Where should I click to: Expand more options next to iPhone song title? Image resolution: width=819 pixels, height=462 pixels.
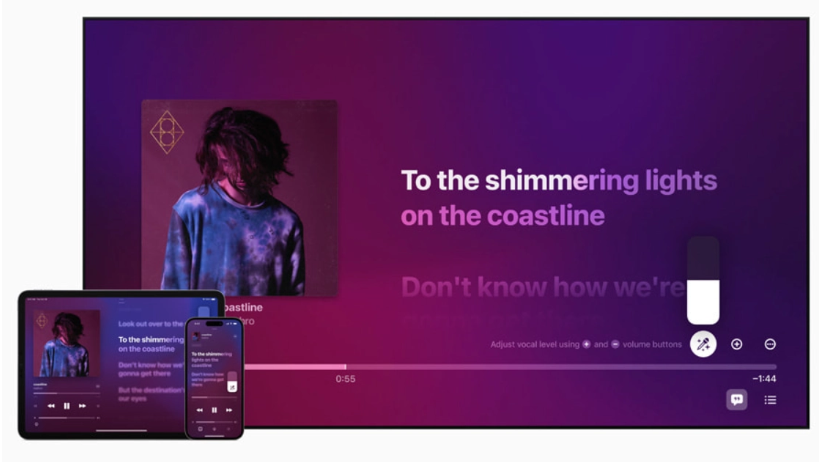235,336
